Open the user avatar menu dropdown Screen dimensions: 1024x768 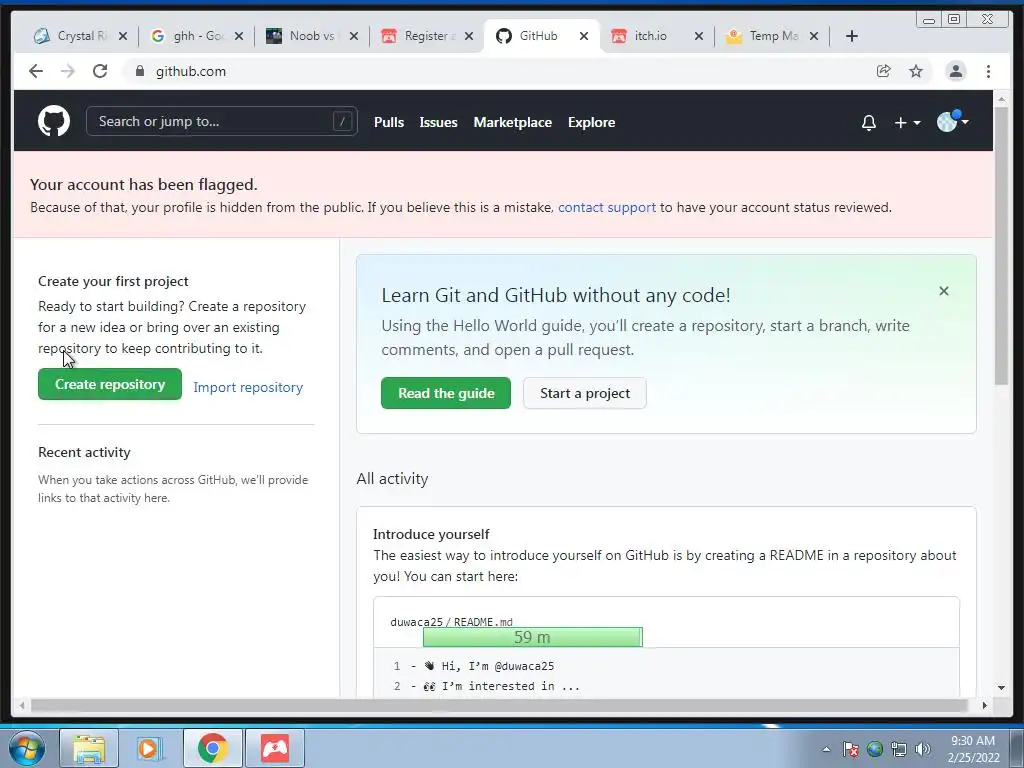[952, 121]
